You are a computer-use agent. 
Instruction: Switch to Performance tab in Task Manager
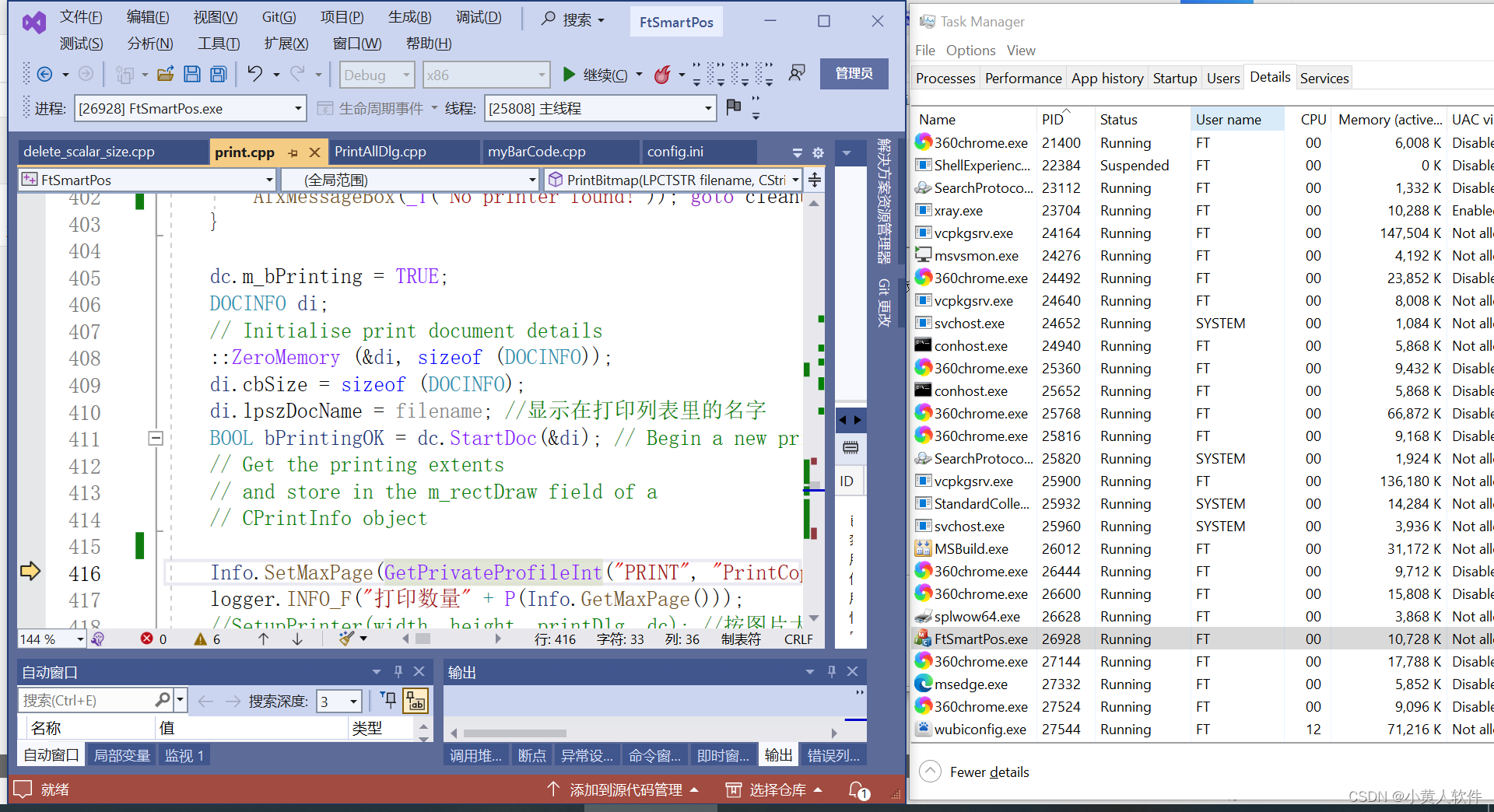click(x=1022, y=78)
